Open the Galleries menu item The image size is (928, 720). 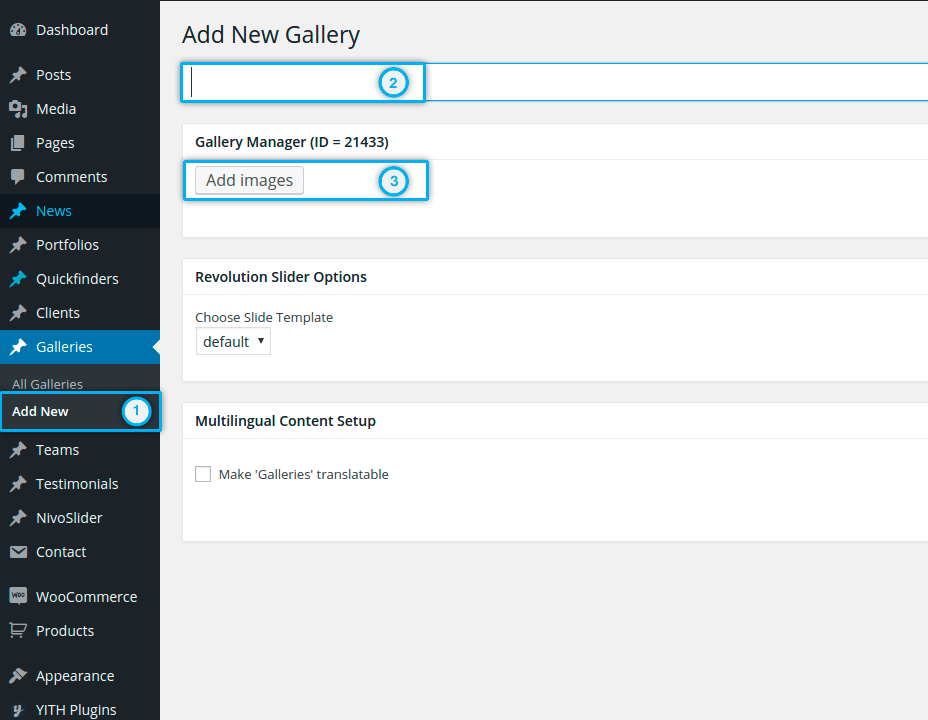(x=64, y=347)
